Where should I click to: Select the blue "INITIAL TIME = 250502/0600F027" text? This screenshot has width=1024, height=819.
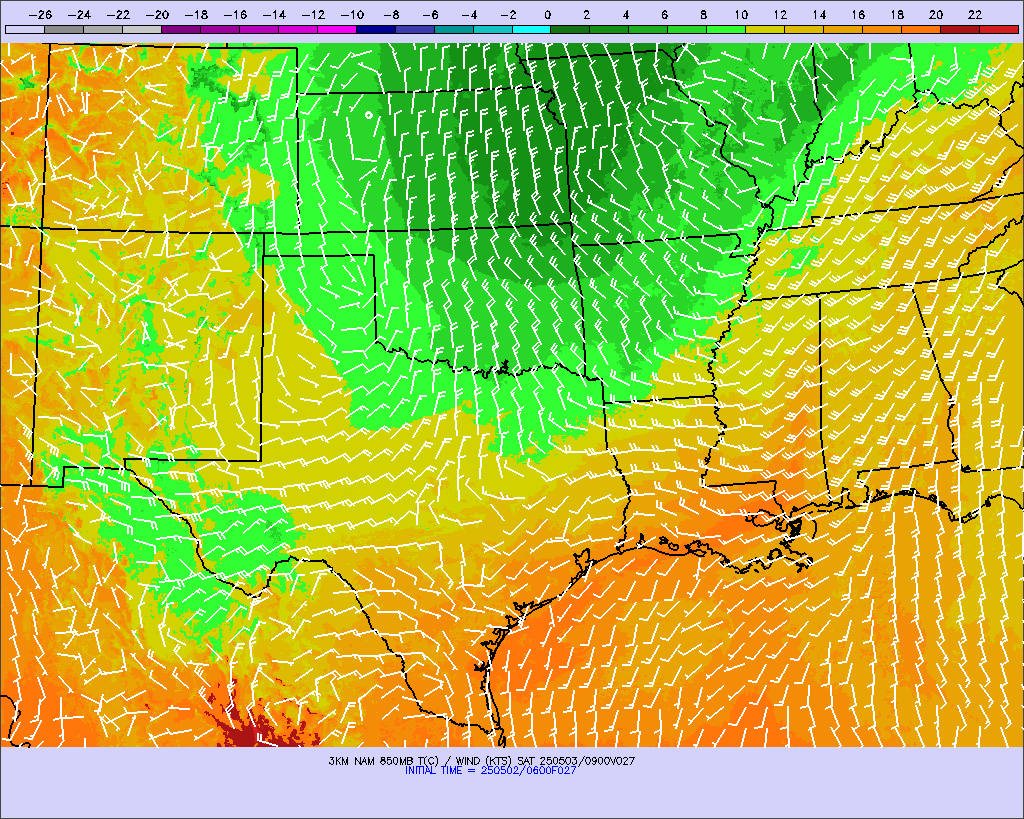pos(490,771)
